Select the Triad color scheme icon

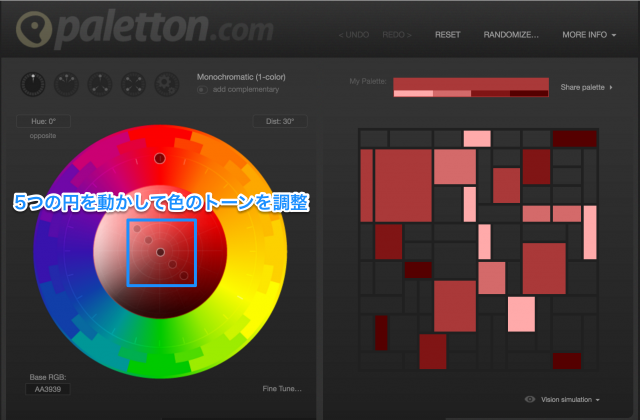(x=100, y=84)
